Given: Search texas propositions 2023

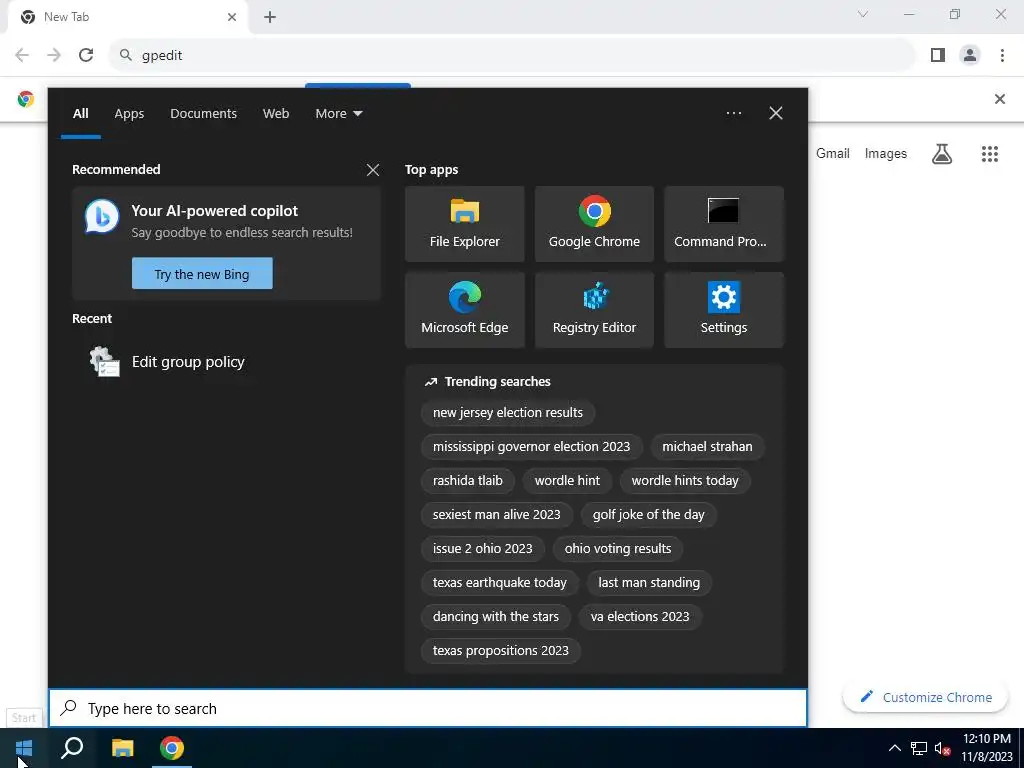Looking at the screenshot, I should tap(500, 650).
